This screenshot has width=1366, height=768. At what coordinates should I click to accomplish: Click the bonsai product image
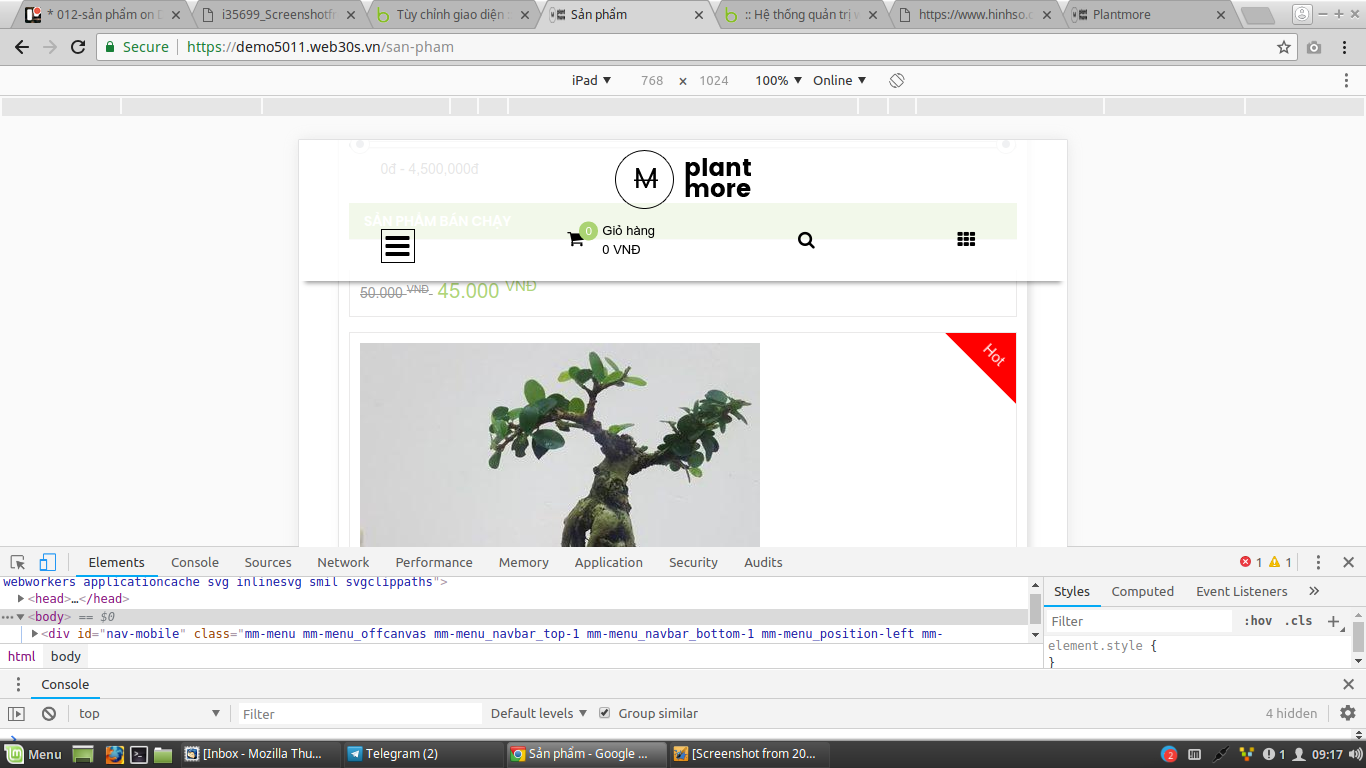tap(560, 445)
